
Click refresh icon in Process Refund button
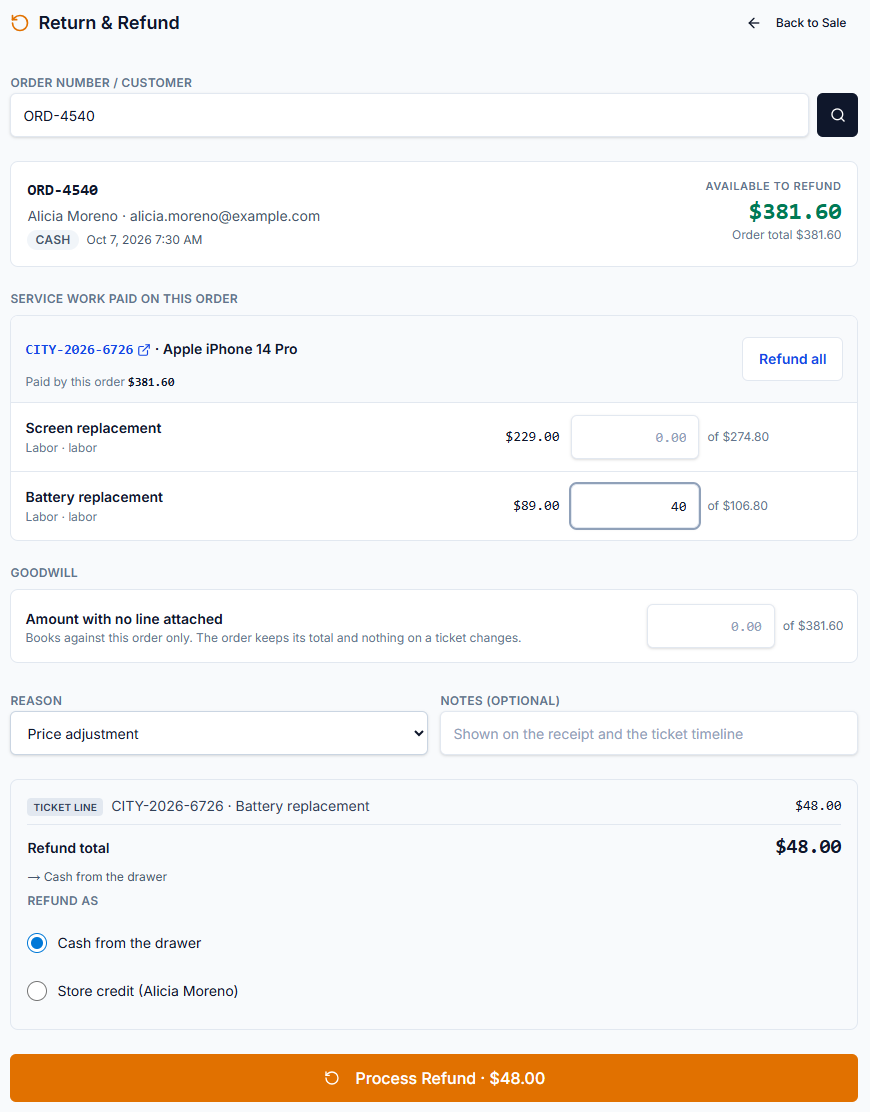click(332, 1078)
